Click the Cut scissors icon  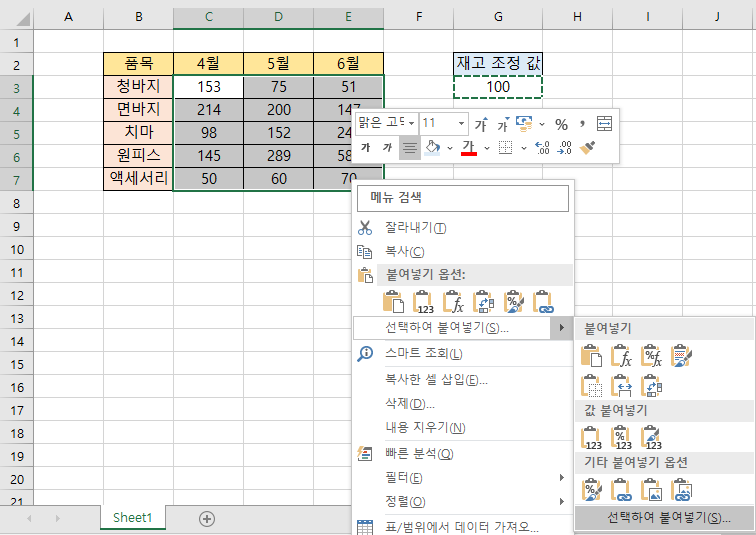coord(365,227)
